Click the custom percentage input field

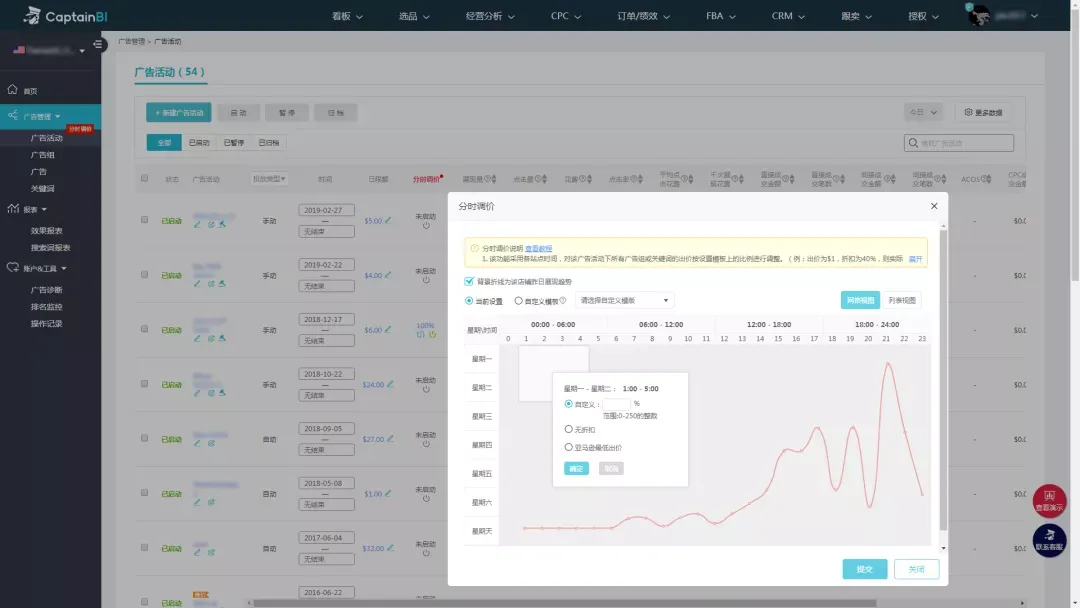pos(616,403)
